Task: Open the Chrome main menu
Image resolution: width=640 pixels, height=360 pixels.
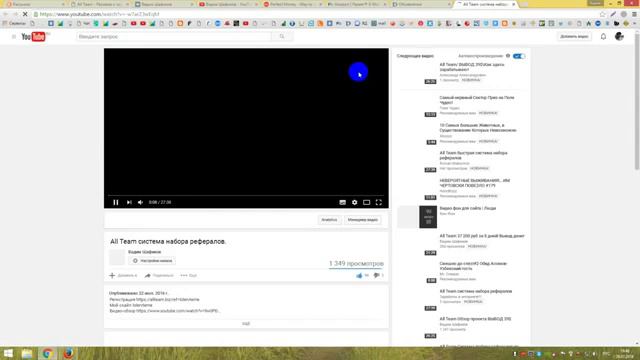Action: point(634,14)
